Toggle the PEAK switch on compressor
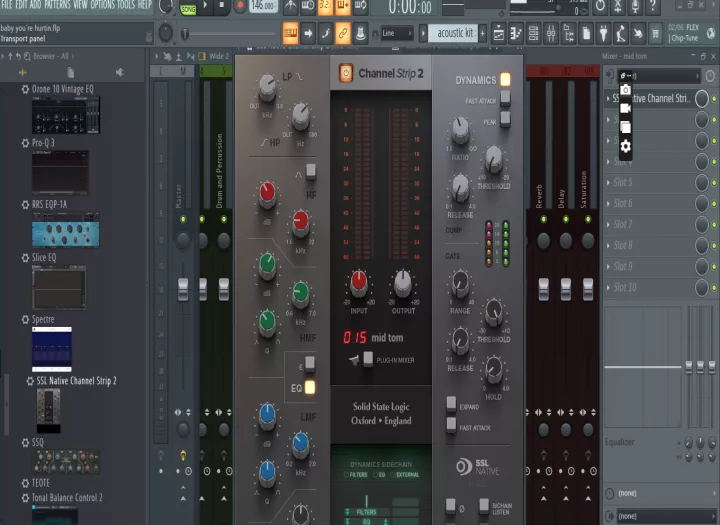Viewport: 720px width, 525px height. click(x=505, y=119)
